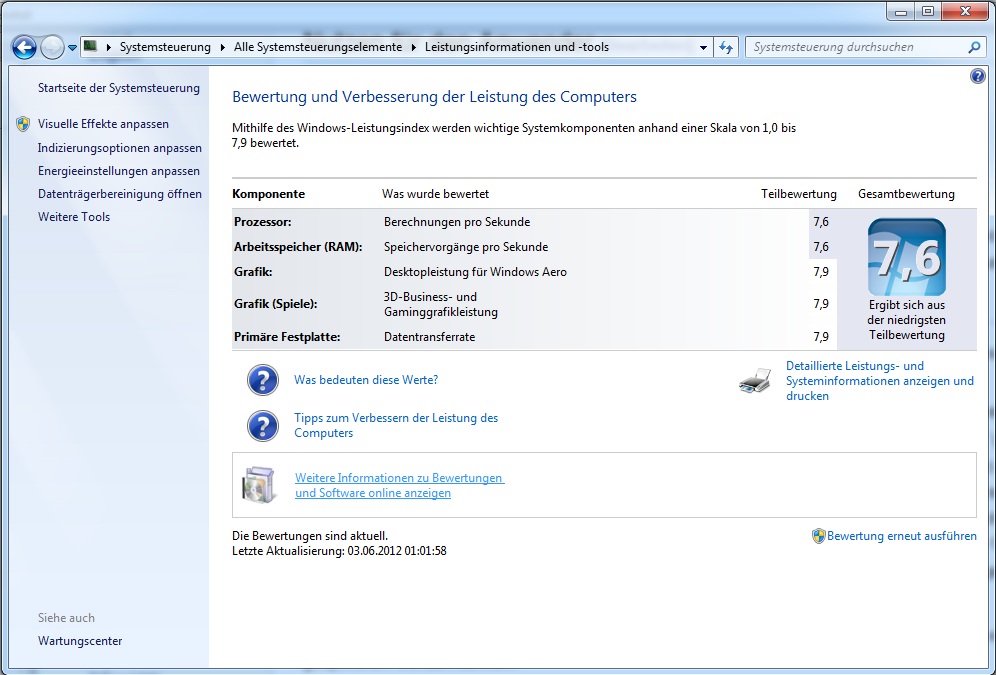996x675 pixels.
Task: Click the Teilbewertung column header
Action: [798, 194]
